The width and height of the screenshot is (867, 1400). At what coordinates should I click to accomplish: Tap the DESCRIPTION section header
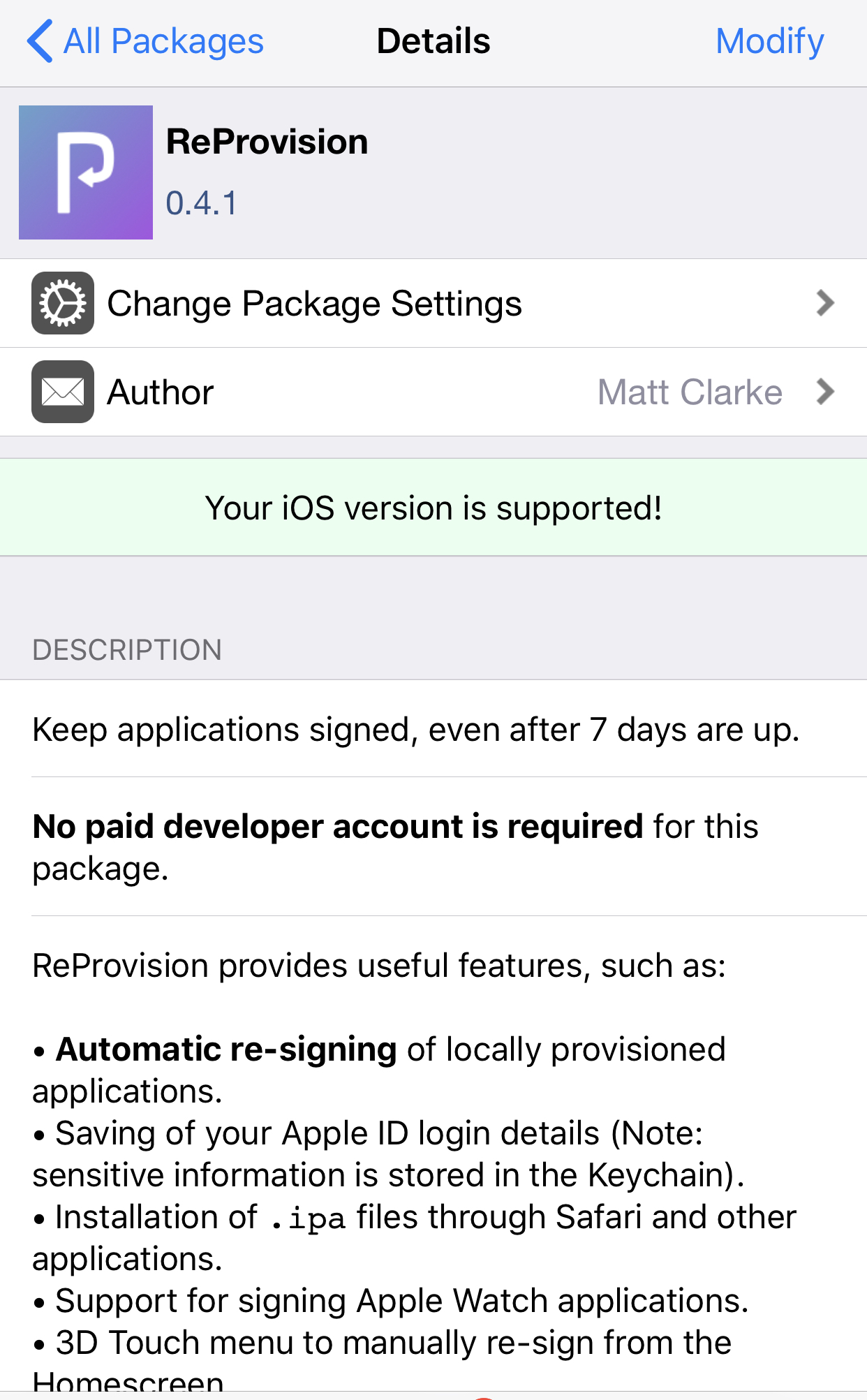[x=127, y=649]
